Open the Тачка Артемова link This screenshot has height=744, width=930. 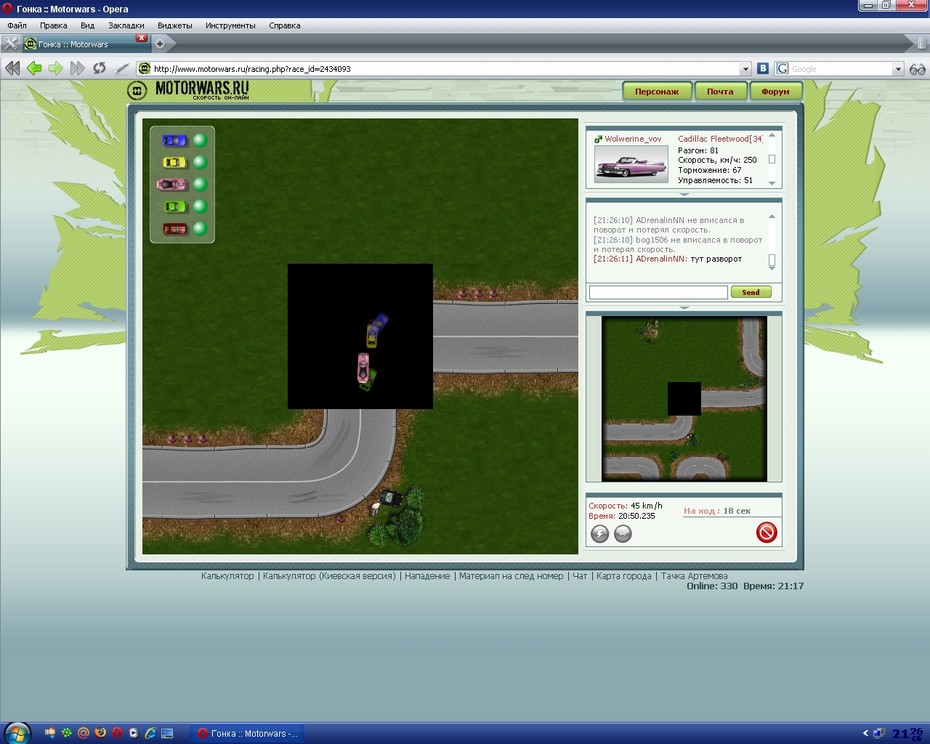pos(694,576)
